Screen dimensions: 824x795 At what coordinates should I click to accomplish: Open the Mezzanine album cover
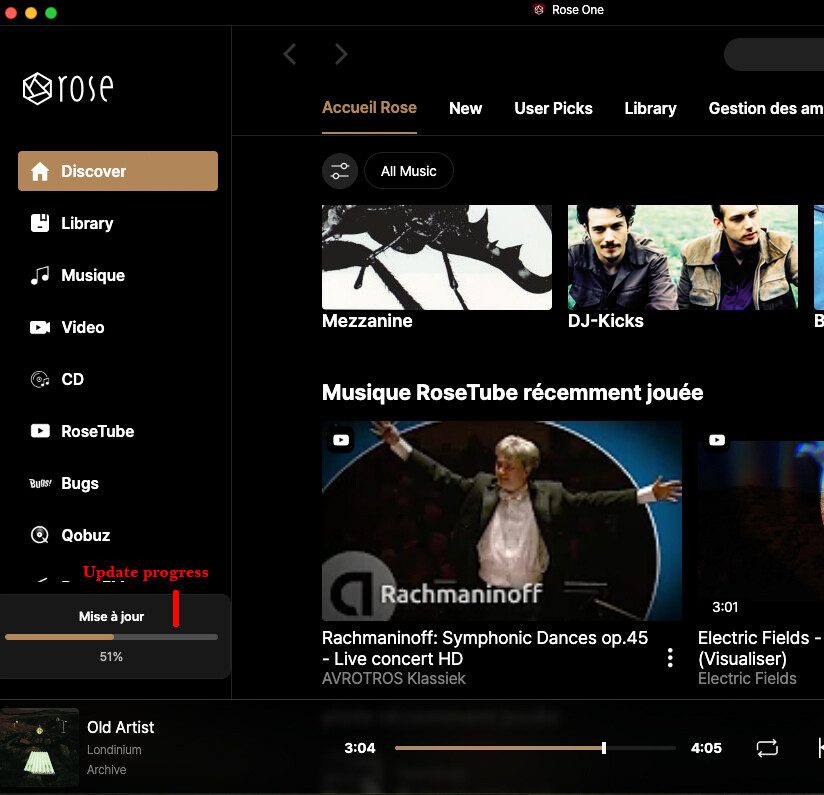(437, 257)
